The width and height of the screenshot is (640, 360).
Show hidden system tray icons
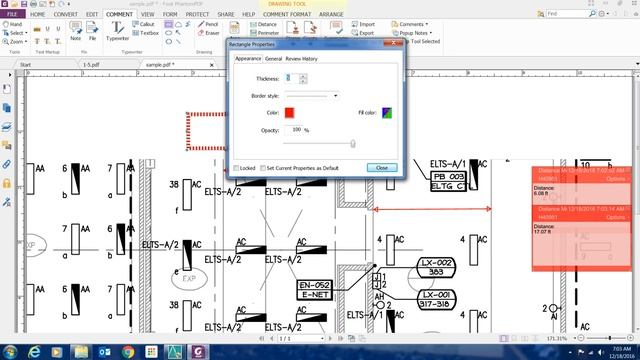(x=570, y=352)
